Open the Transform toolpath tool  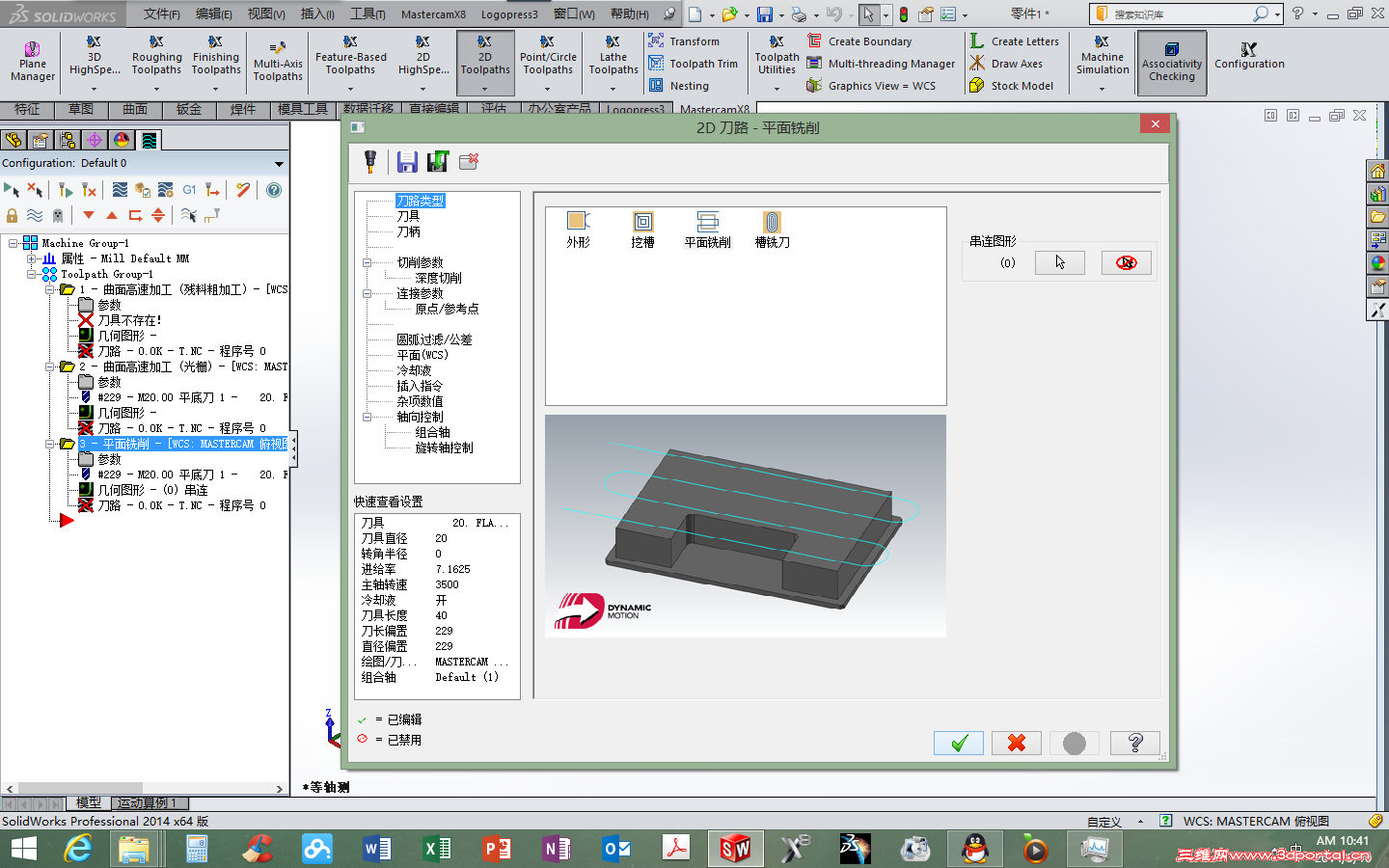[x=684, y=41]
